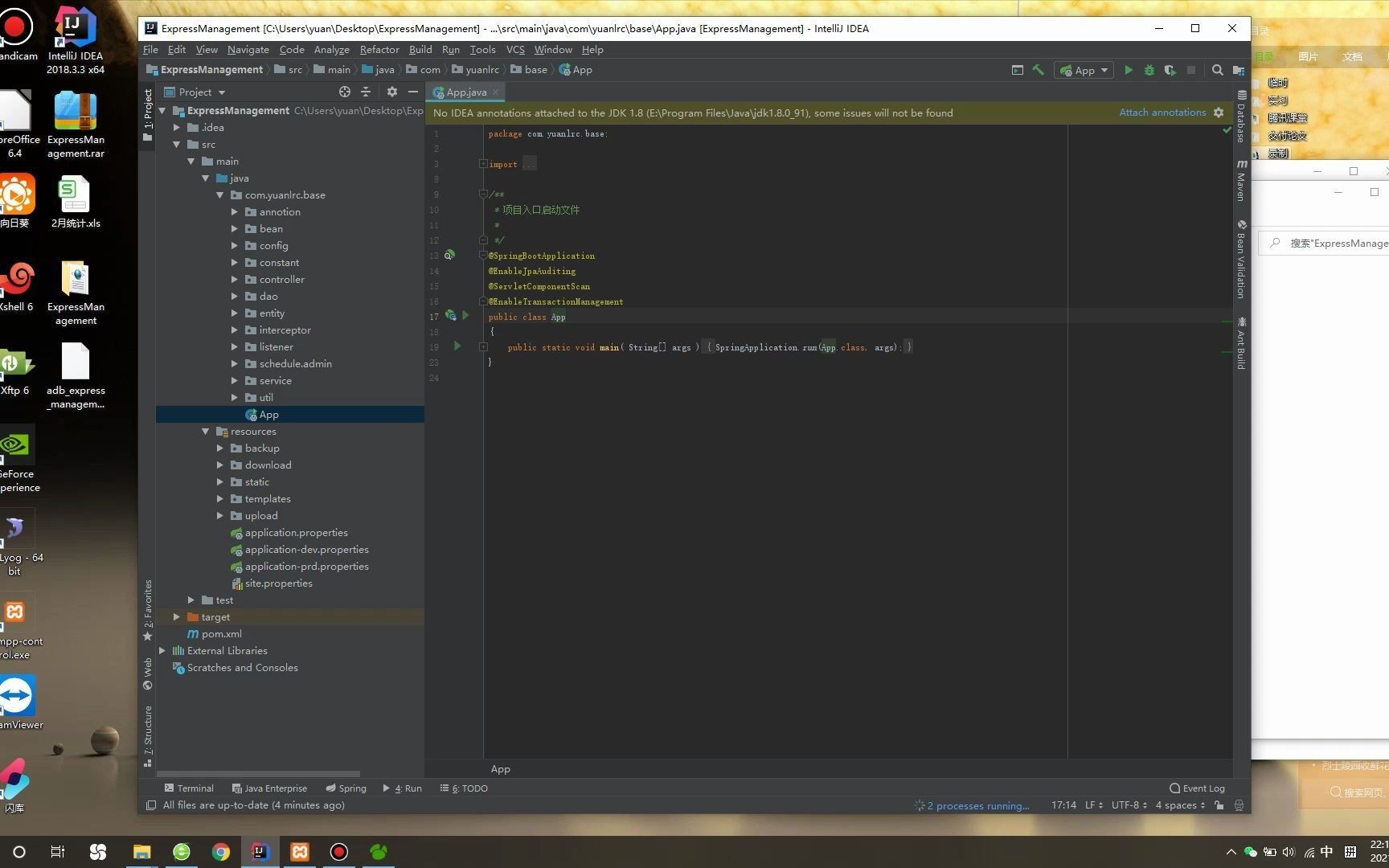This screenshot has height=868, width=1389.
Task: Open Search Everywhere magnifier icon
Action: [1218, 71]
